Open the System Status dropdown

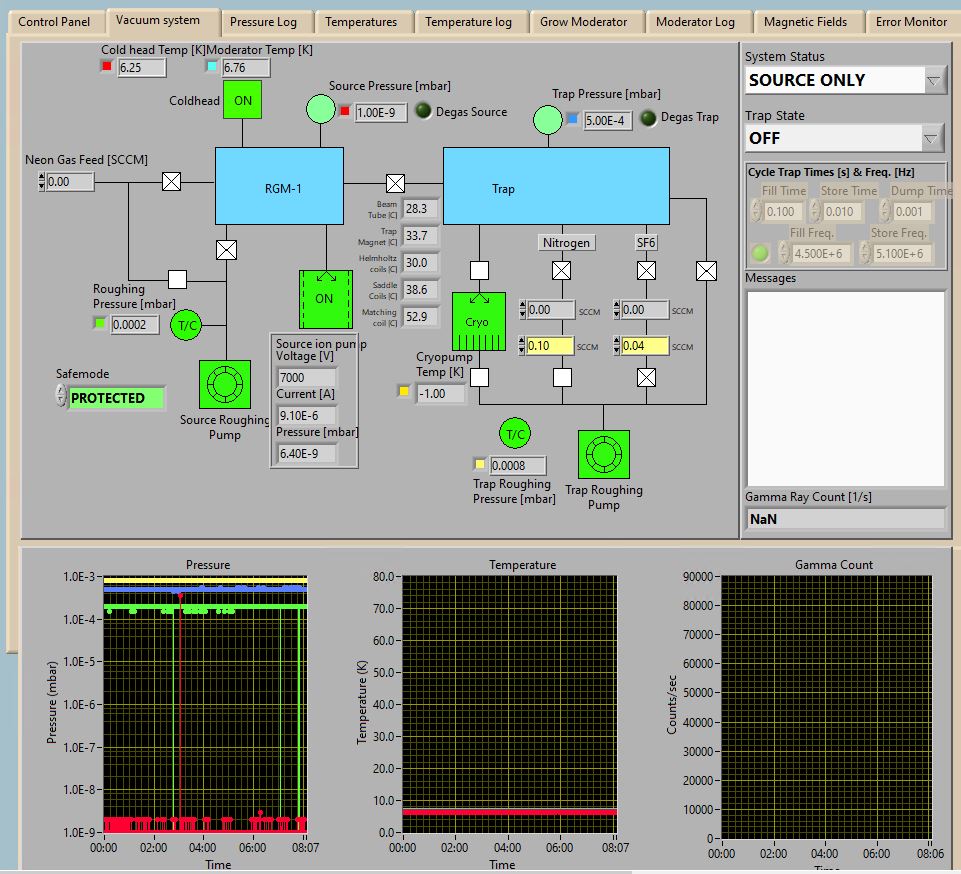(934, 81)
